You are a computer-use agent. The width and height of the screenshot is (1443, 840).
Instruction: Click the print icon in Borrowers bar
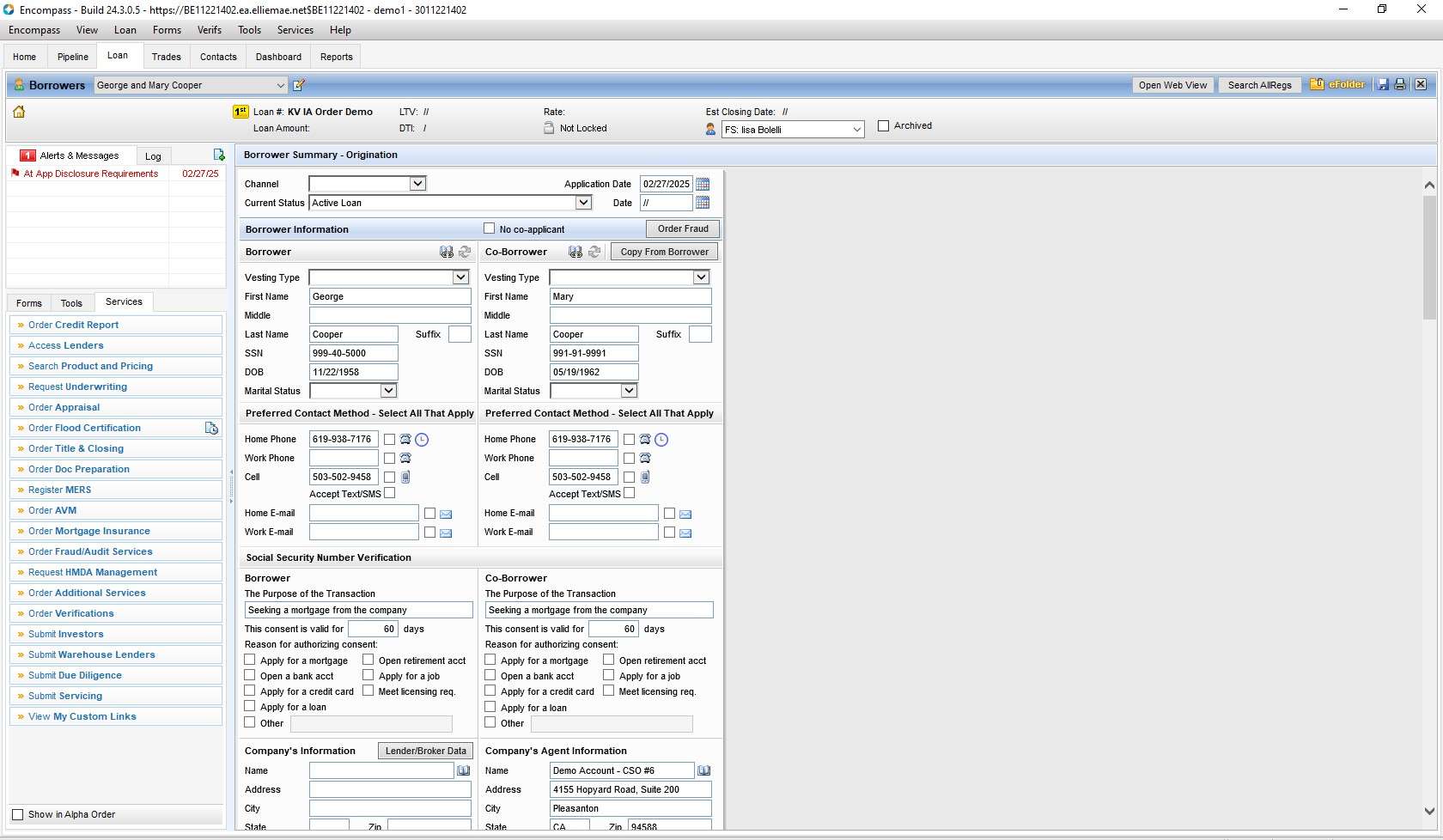coord(1400,84)
